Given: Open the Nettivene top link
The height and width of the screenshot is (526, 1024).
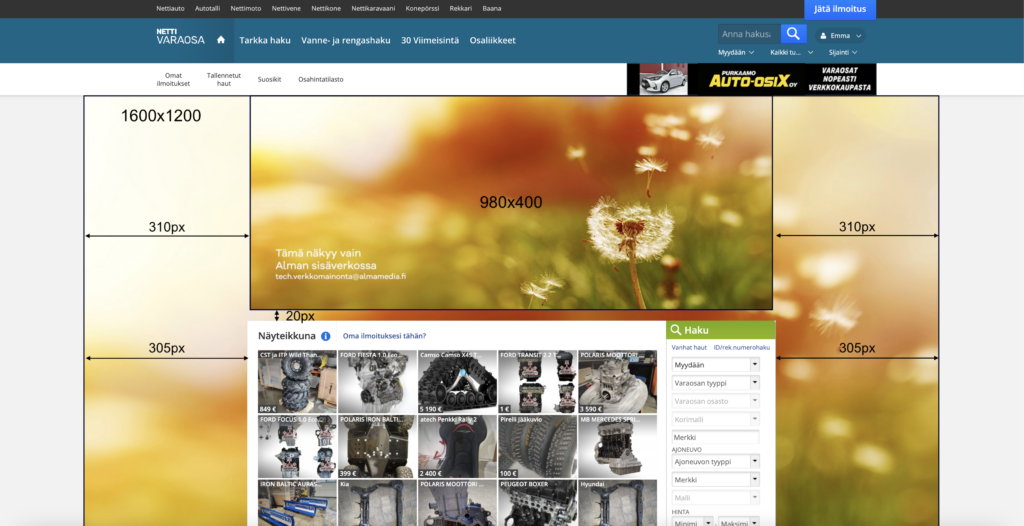Looking at the screenshot, I should (287, 8).
